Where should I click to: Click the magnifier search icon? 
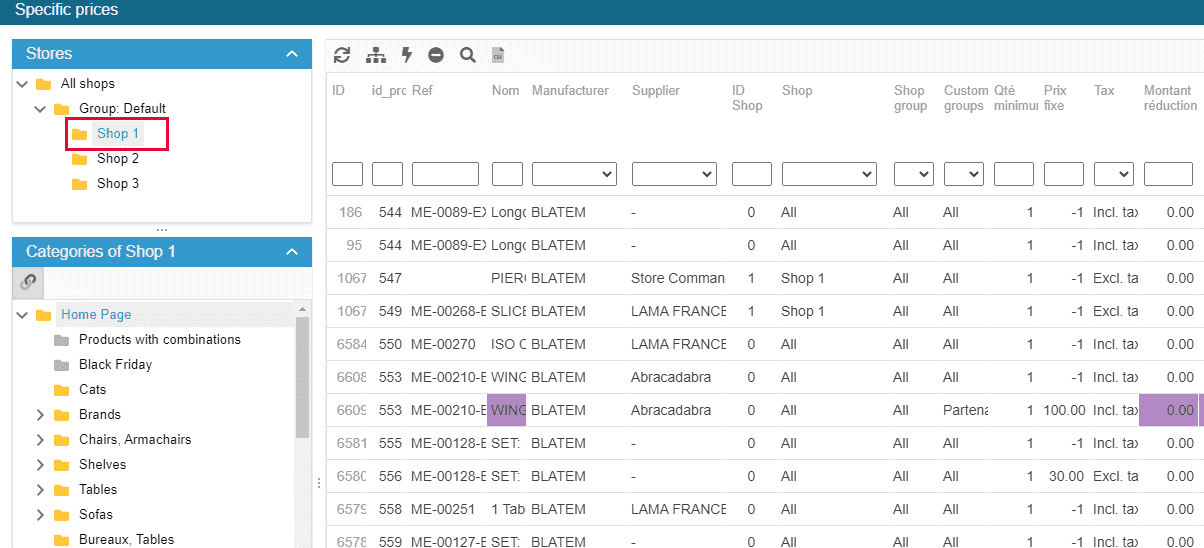(467, 55)
